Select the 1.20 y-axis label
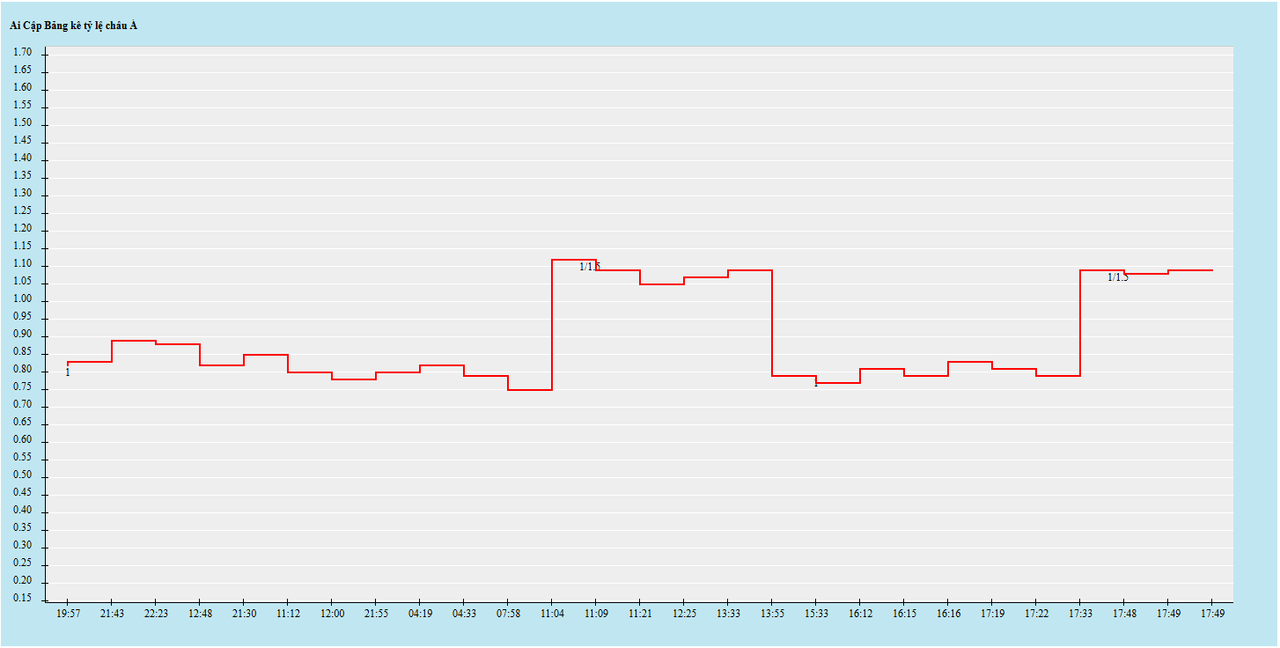The width and height of the screenshot is (1280, 648). [23, 229]
